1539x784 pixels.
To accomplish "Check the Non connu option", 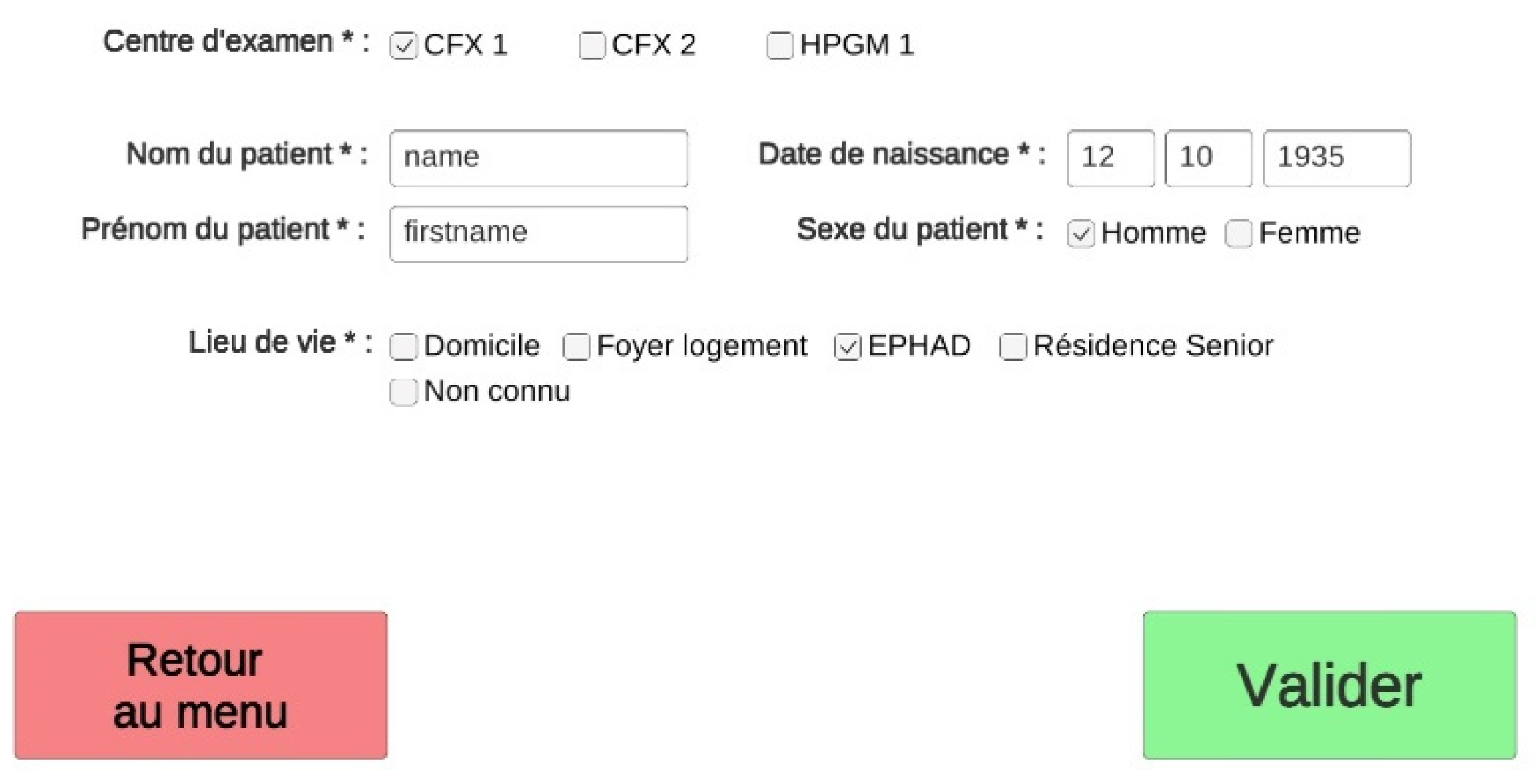I will click(403, 392).
